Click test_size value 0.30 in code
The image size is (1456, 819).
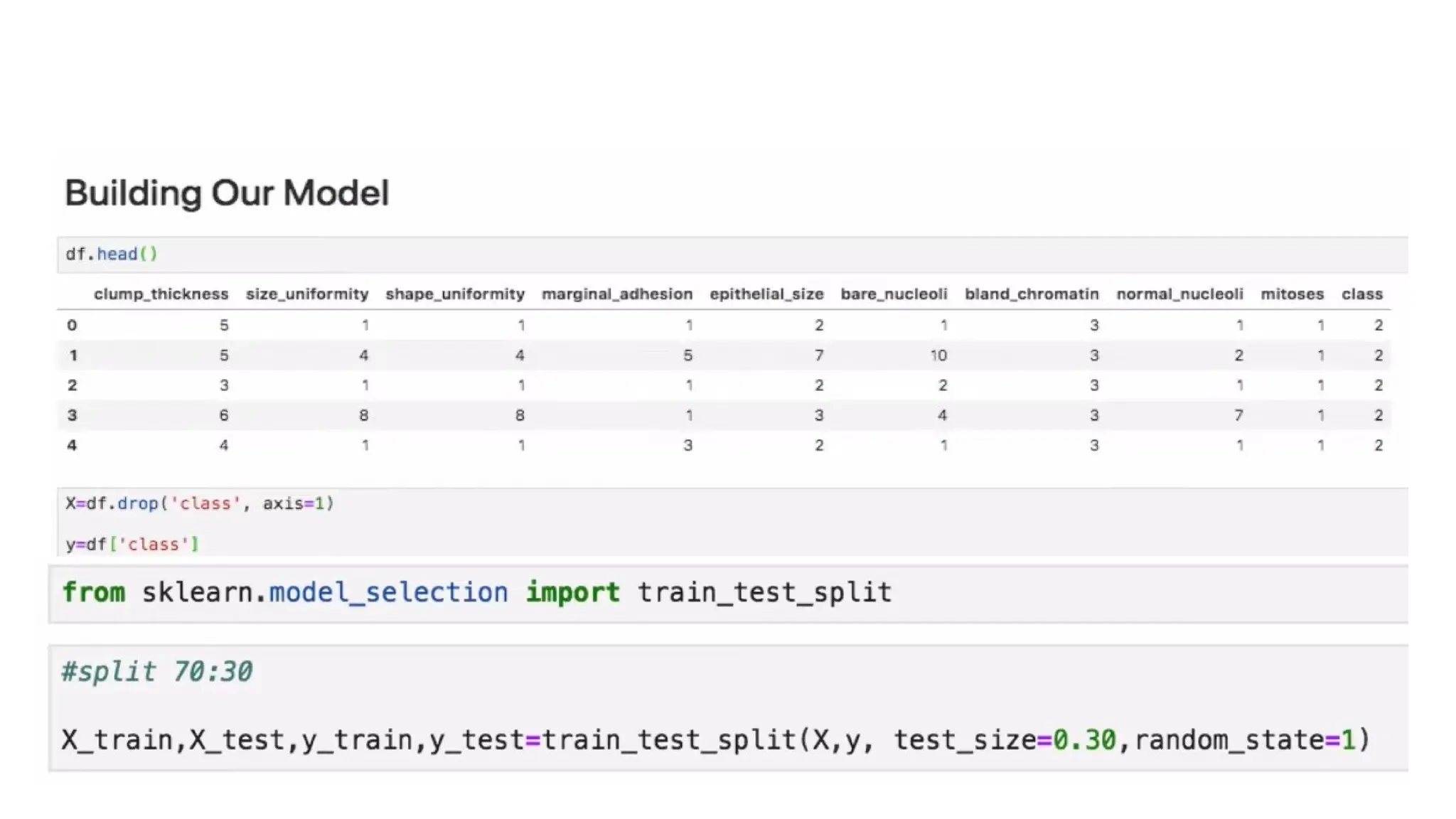click(x=1084, y=740)
